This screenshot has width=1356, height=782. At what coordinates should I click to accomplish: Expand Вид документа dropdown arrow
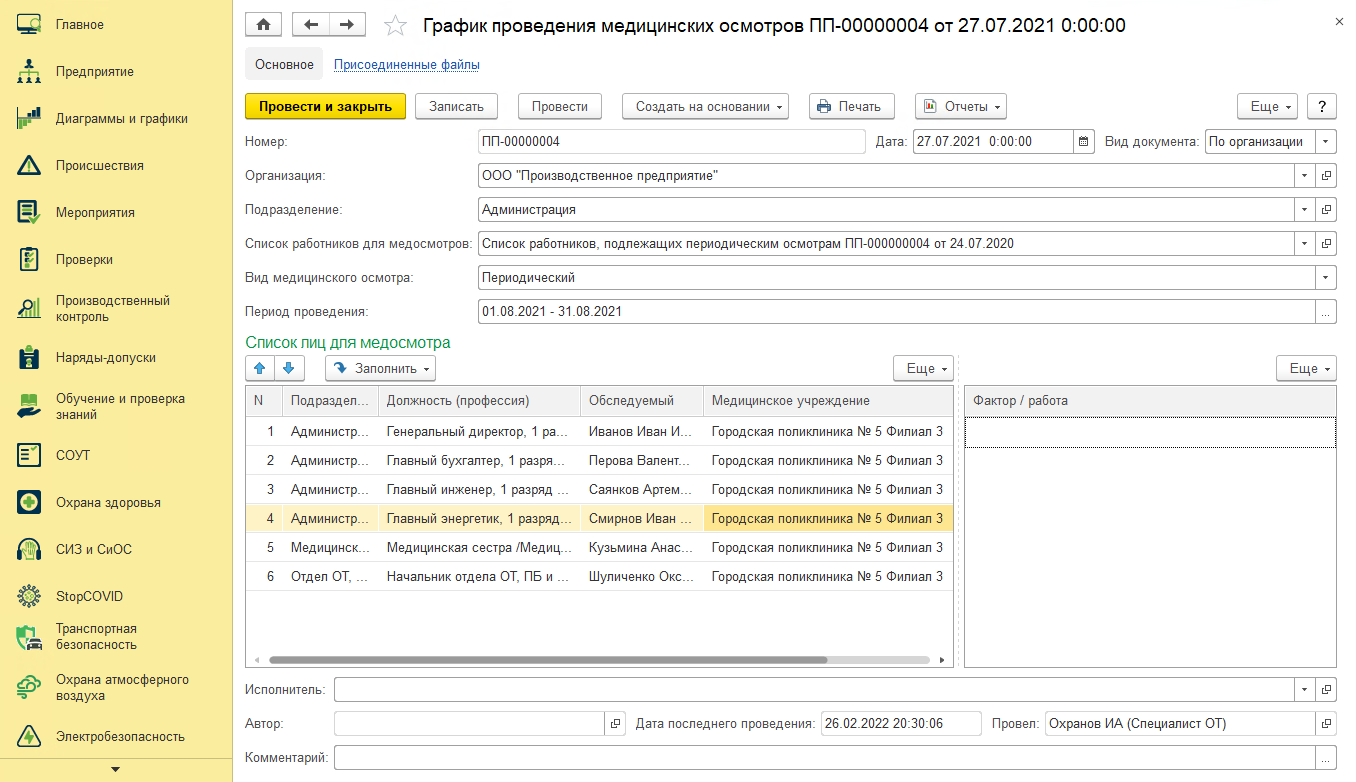pyautogui.click(x=1326, y=142)
